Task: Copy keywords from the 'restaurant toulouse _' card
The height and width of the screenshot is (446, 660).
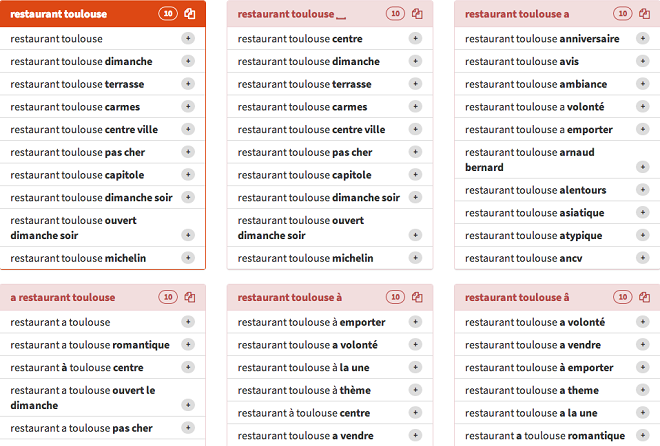Action: 417,14
